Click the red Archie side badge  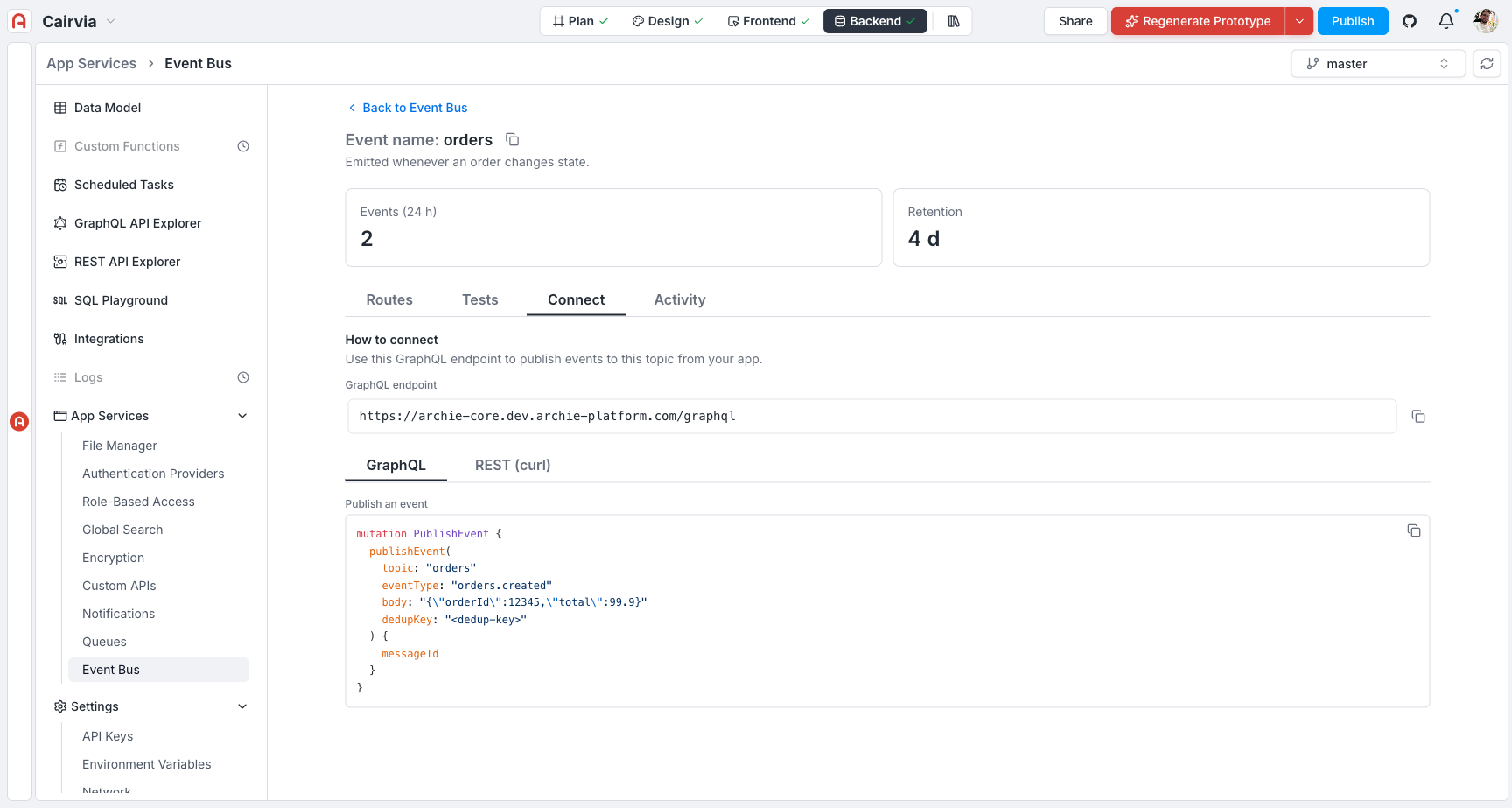19,421
